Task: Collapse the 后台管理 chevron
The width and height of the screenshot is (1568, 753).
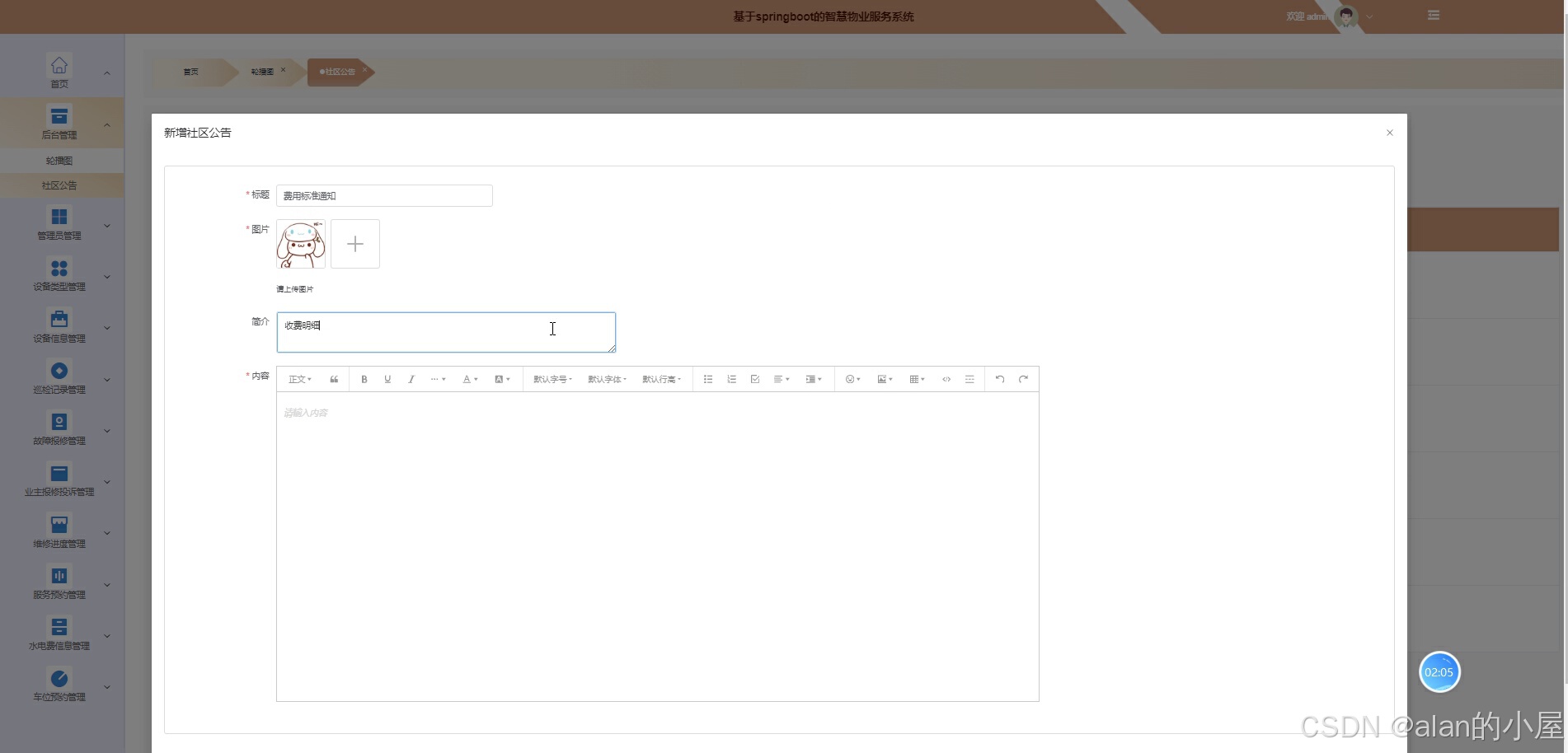Action: 107,124
